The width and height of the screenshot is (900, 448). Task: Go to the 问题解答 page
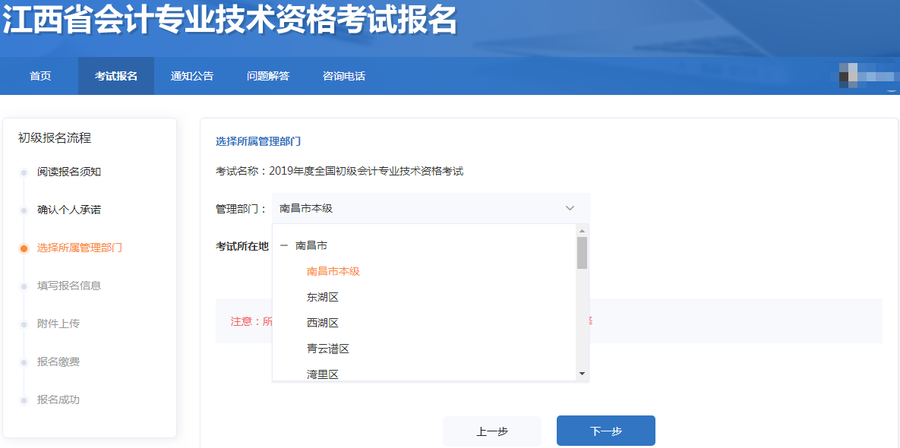click(x=267, y=76)
